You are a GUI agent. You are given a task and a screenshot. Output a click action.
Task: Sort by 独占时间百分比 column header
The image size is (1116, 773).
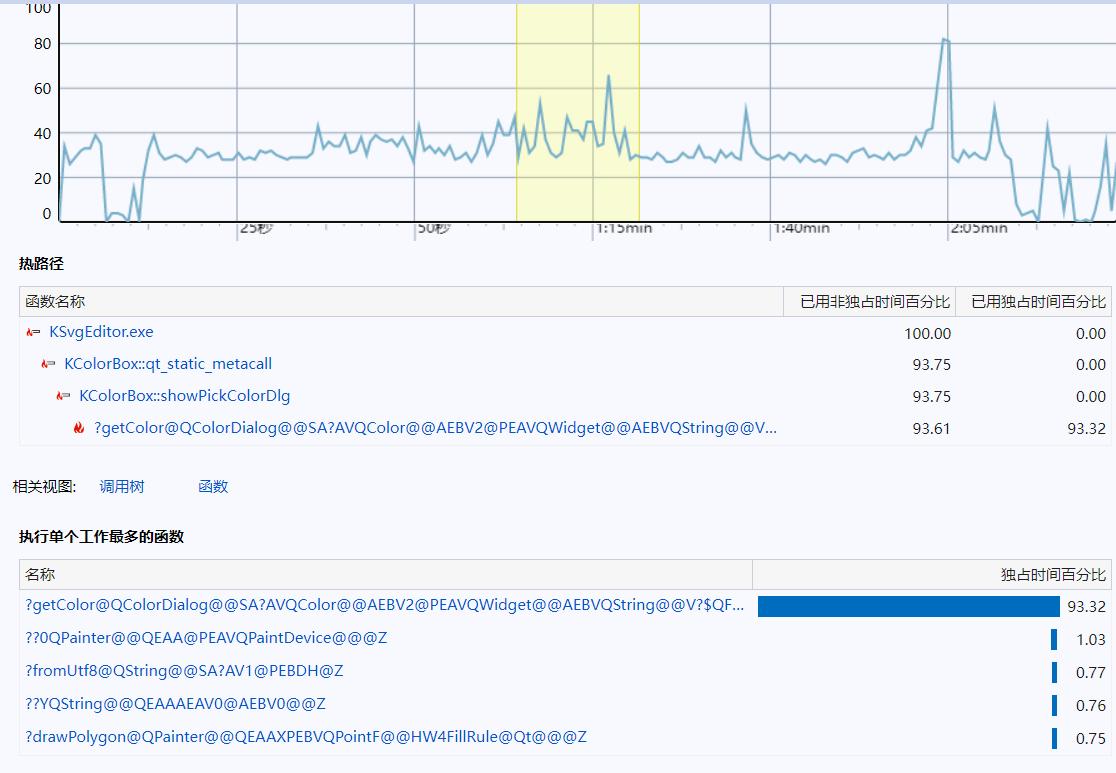pyautogui.click(x=932, y=574)
